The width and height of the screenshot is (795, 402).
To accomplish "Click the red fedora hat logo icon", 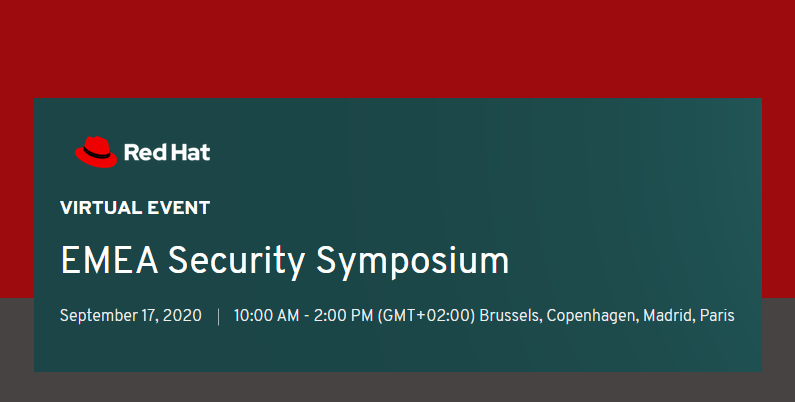I will (96, 152).
